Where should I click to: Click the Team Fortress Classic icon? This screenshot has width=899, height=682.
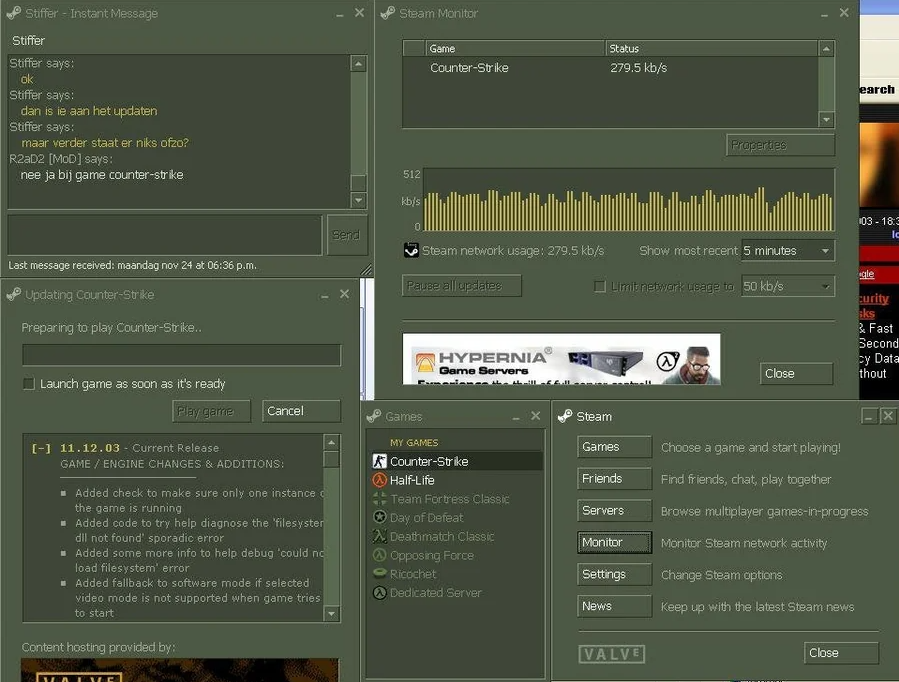click(x=379, y=499)
